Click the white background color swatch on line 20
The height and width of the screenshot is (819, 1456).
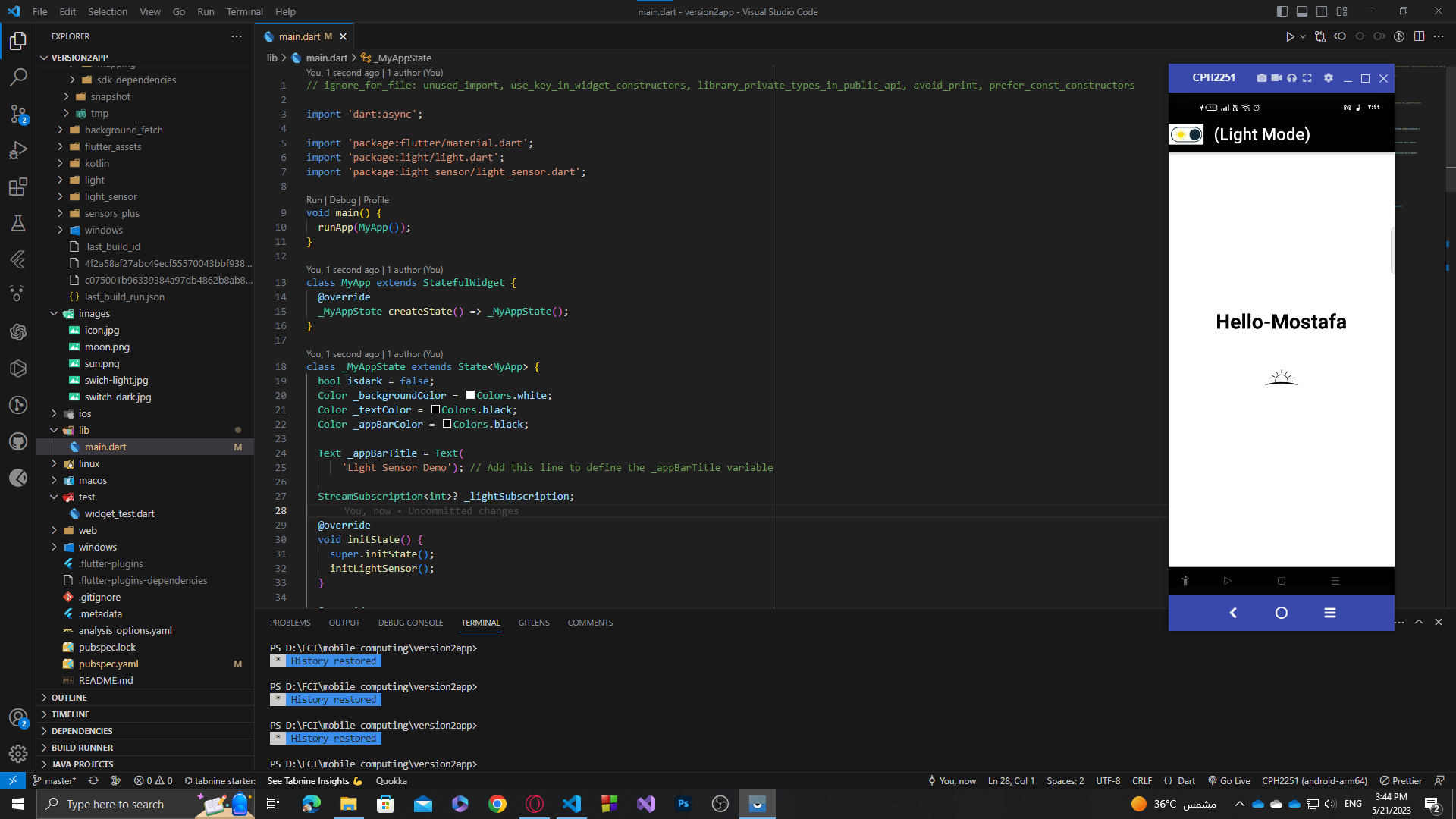click(x=470, y=394)
